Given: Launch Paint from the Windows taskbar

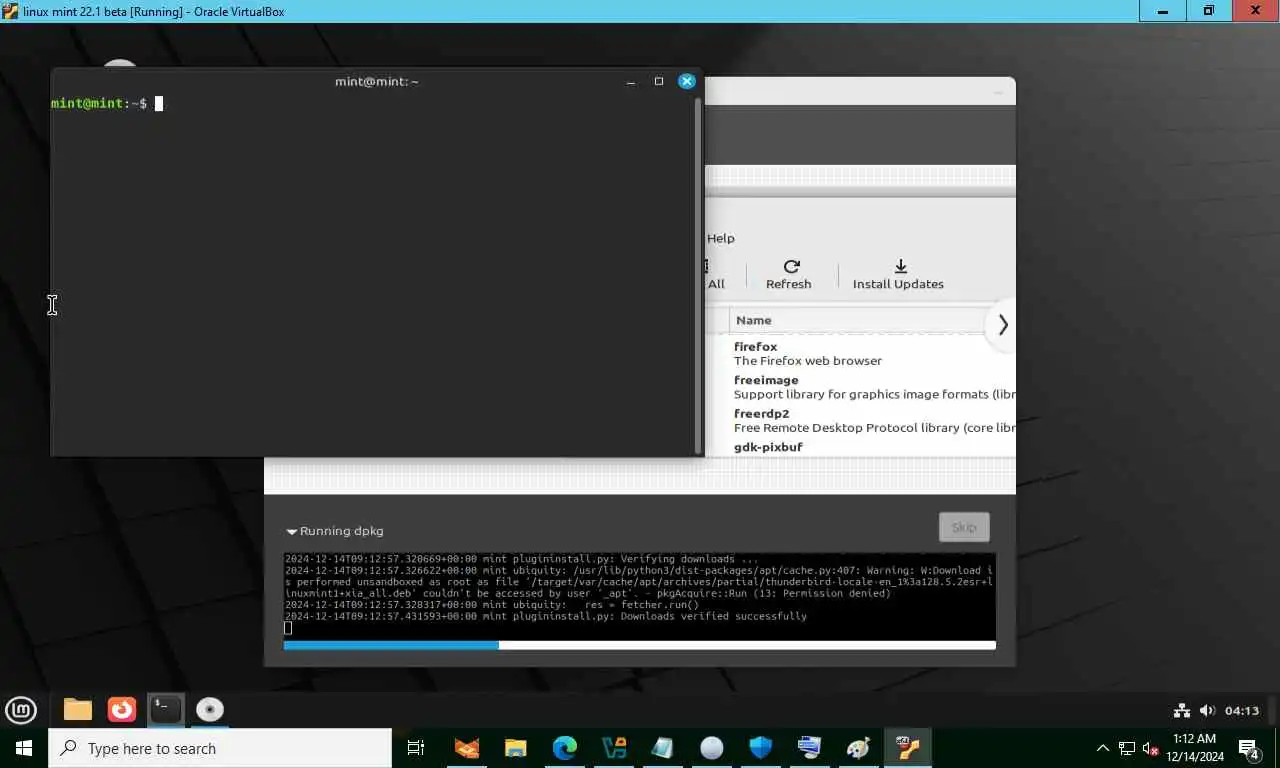Looking at the screenshot, I should click(858, 748).
